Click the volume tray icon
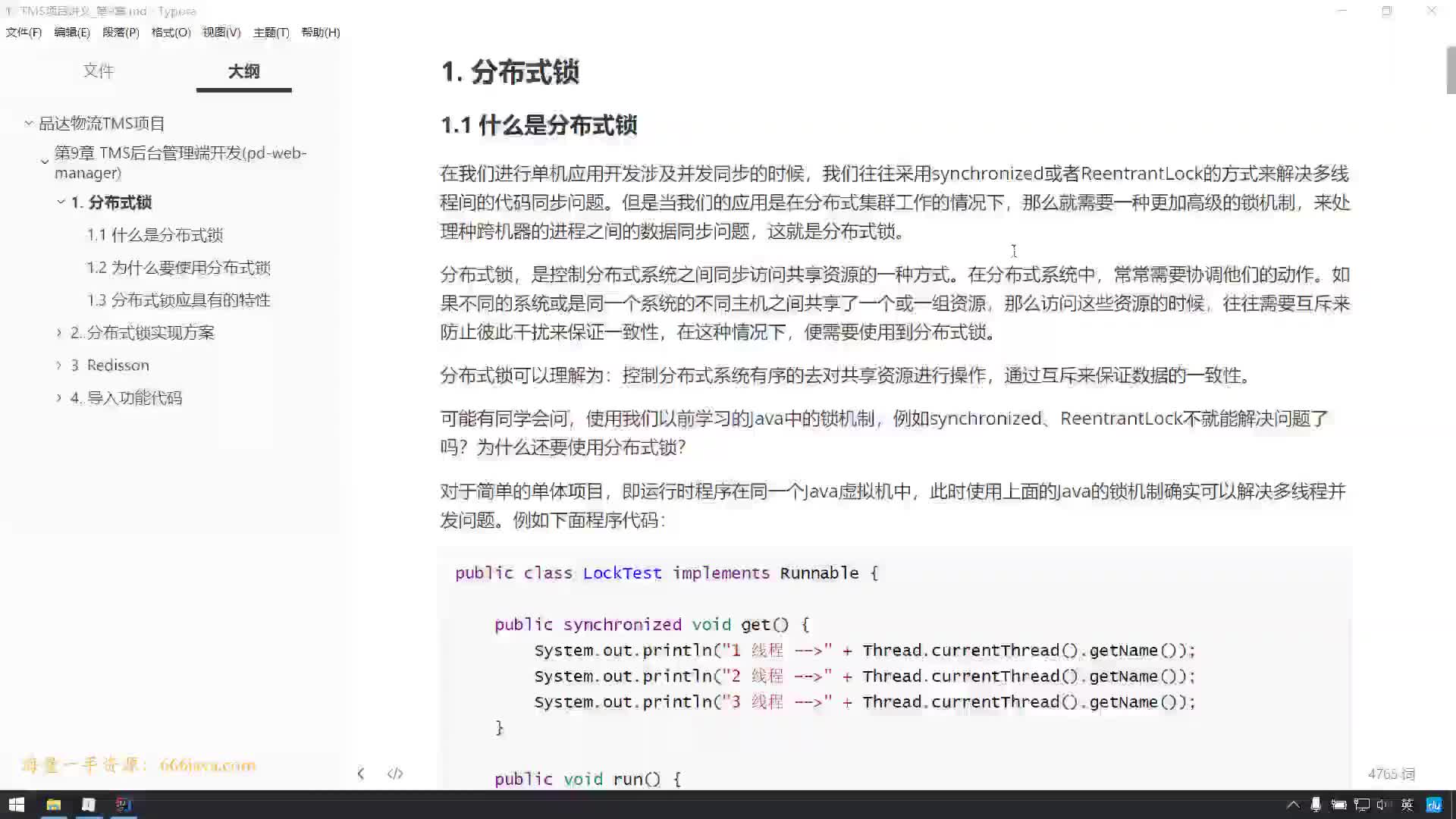This screenshot has width=1456, height=819. coord(1384,805)
